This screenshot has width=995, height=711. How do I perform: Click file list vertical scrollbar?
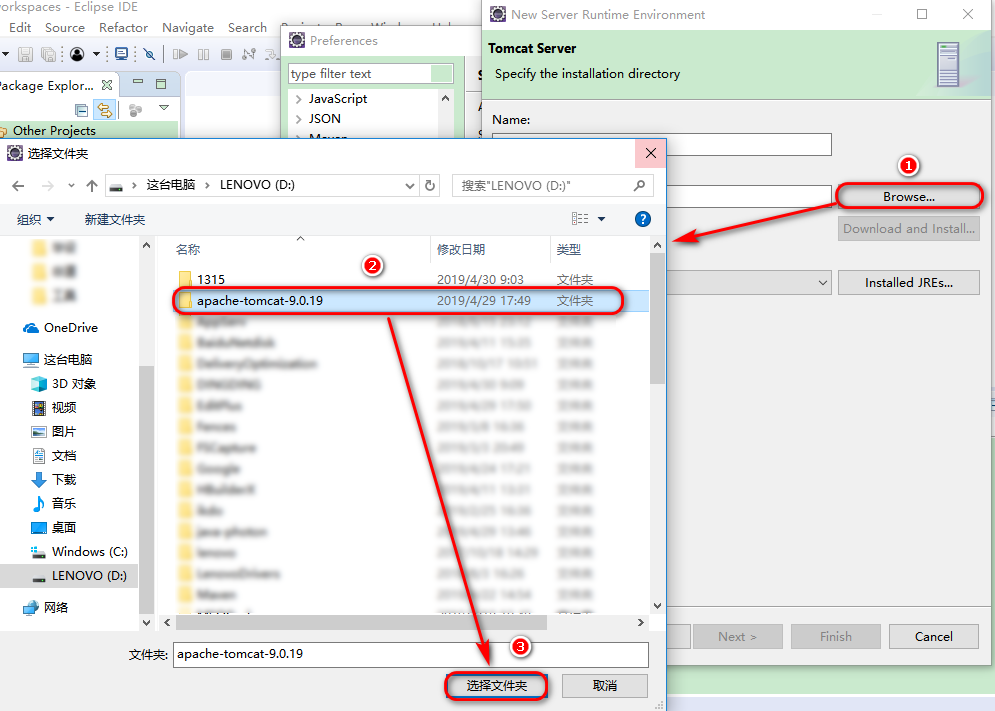(657, 317)
